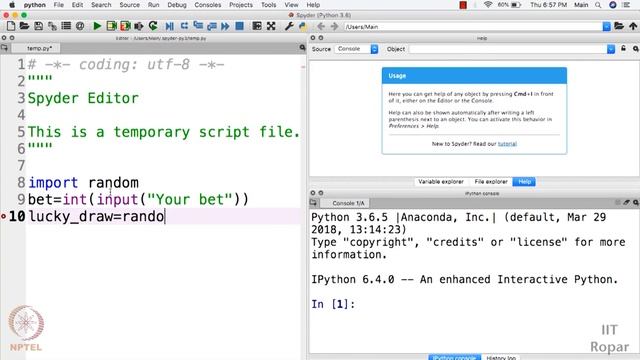Screen dimensions: 640x360
Task: Run the current cell
Action: pos(111,27)
